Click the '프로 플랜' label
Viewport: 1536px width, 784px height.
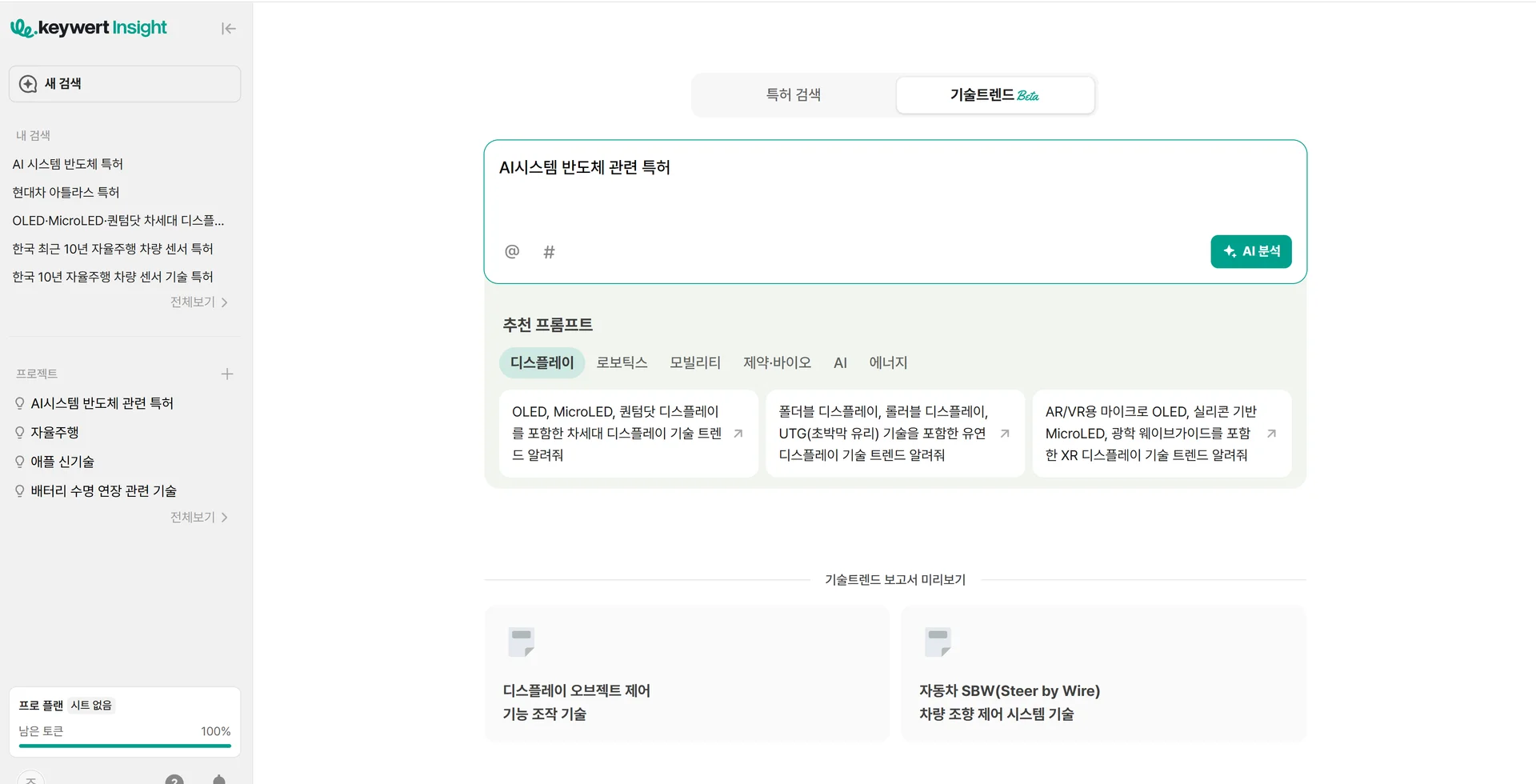pos(41,706)
